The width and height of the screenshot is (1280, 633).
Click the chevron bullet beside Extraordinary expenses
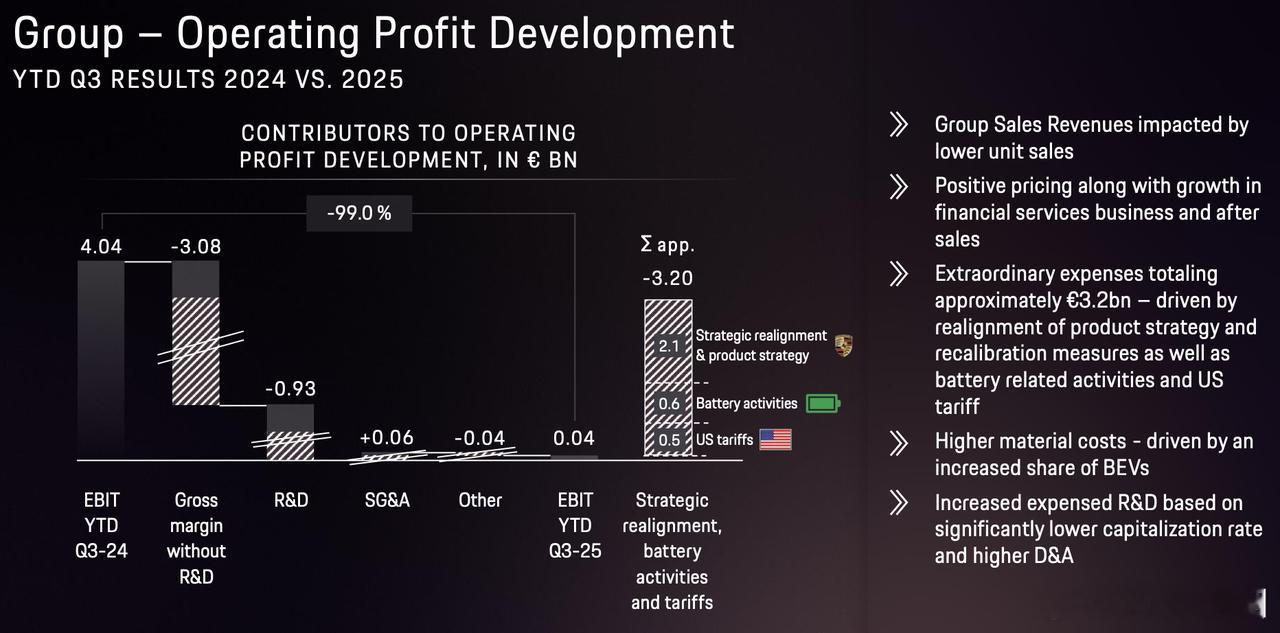(x=899, y=274)
